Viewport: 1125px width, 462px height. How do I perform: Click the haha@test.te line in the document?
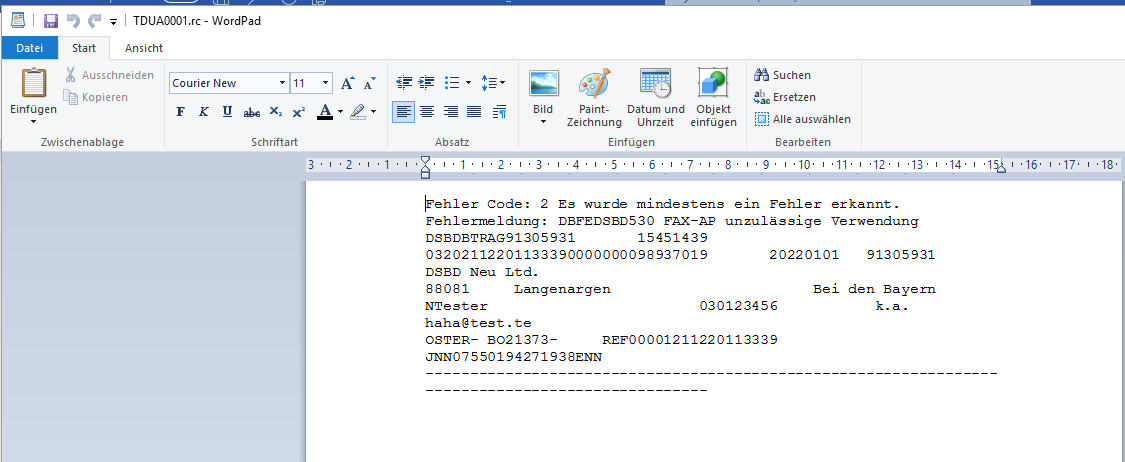[478, 323]
